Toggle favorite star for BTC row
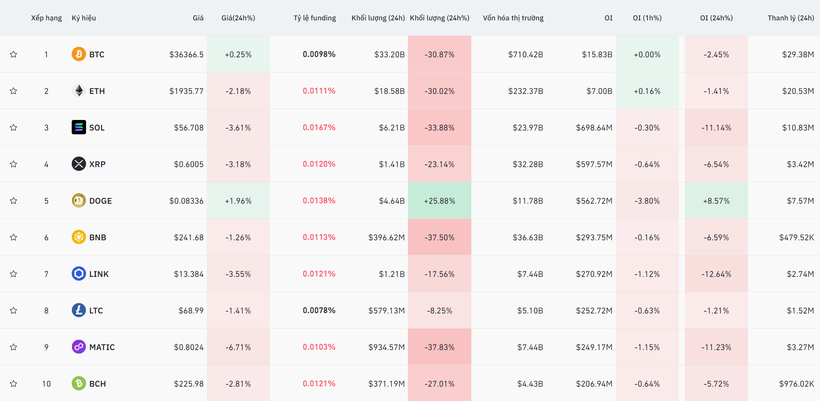This screenshot has height=401, width=820. point(14,54)
